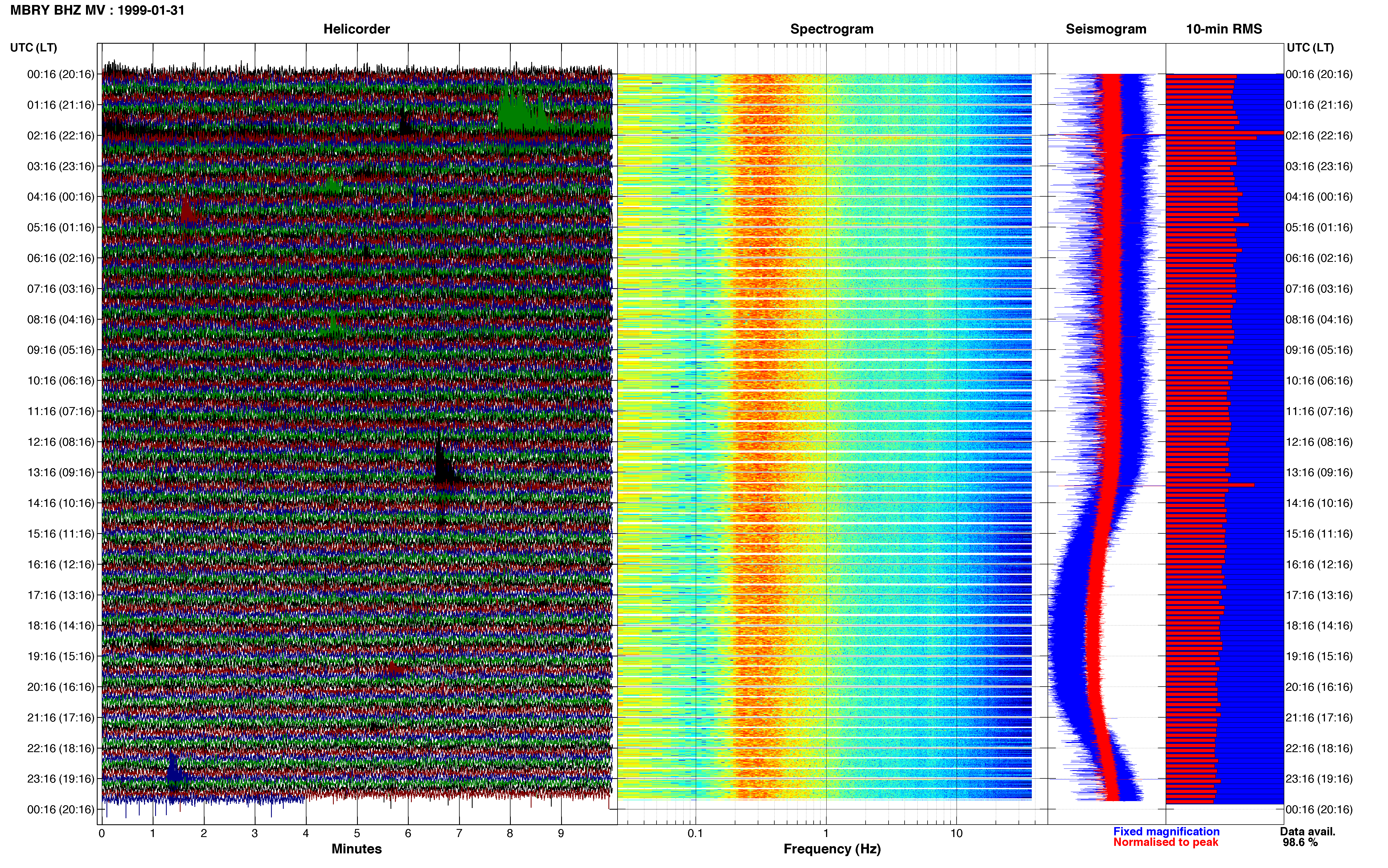The width and height of the screenshot is (1388, 868).
Task: Click right-axis time label '09:16 (05:16)'
Action: click(1319, 350)
